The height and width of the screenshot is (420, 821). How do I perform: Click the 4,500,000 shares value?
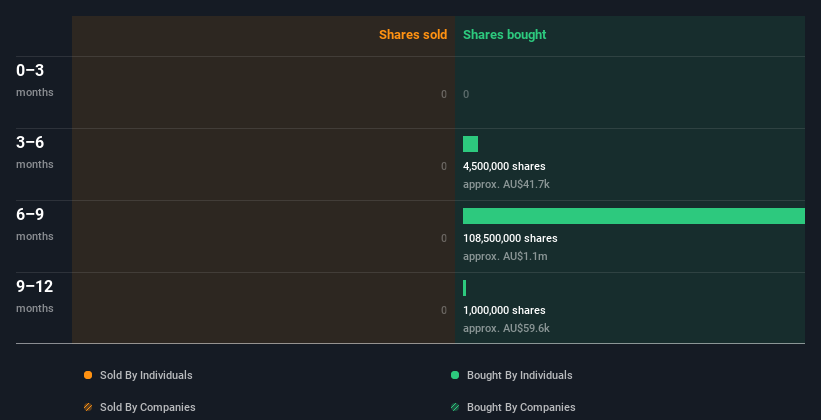coord(504,166)
